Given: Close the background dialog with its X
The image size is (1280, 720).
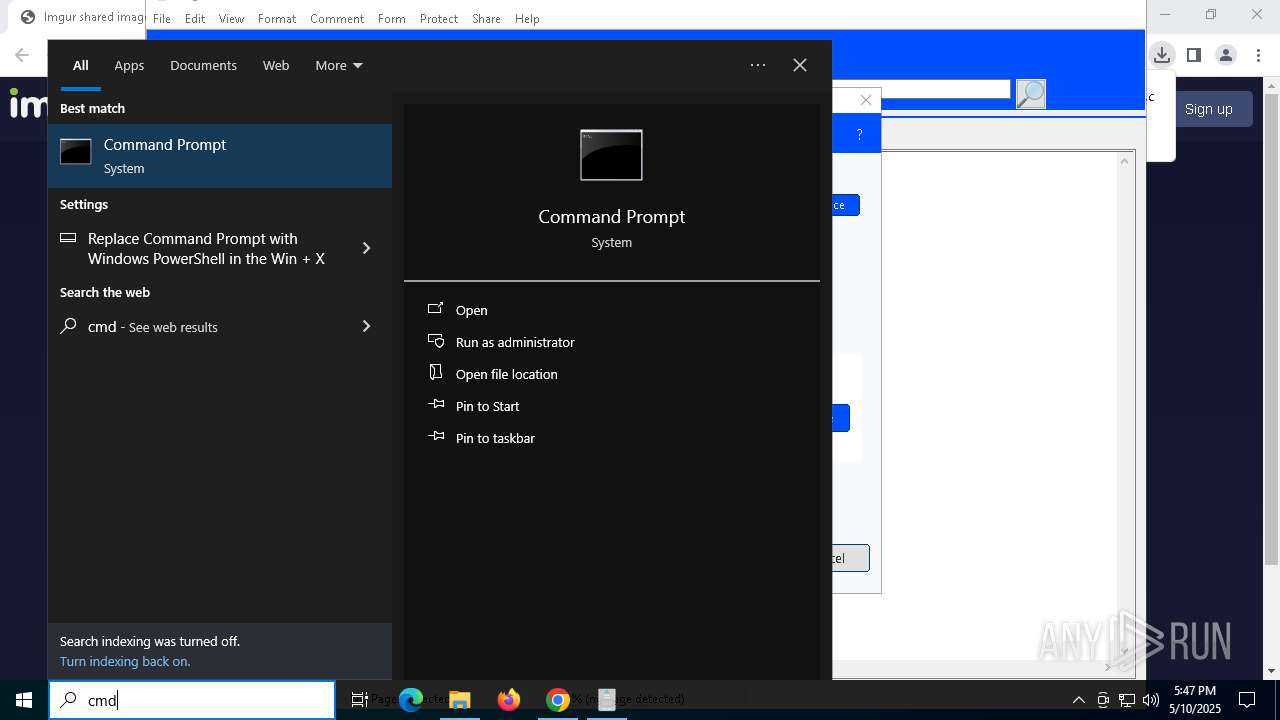Looking at the screenshot, I should [x=866, y=100].
